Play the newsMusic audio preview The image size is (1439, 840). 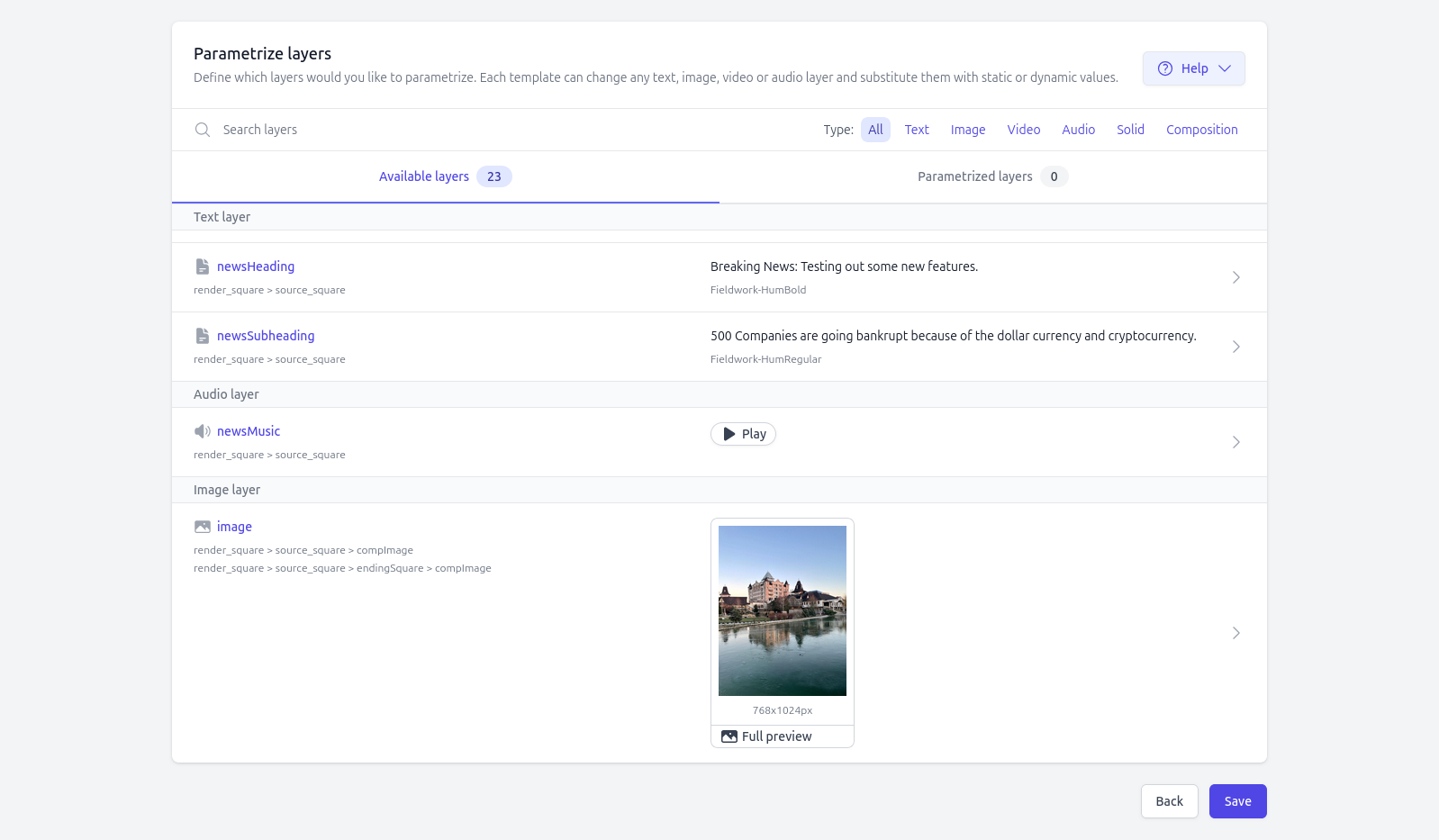(743, 434)
